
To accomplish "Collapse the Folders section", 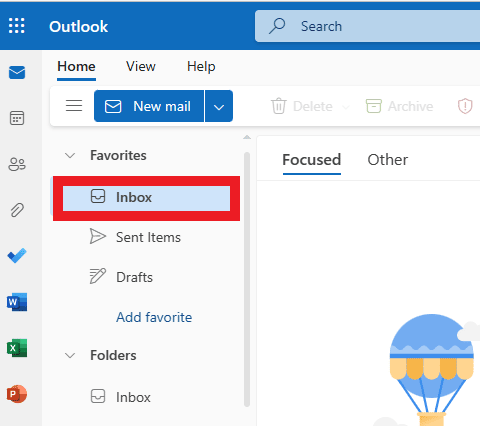I will (x=70, y=355).
